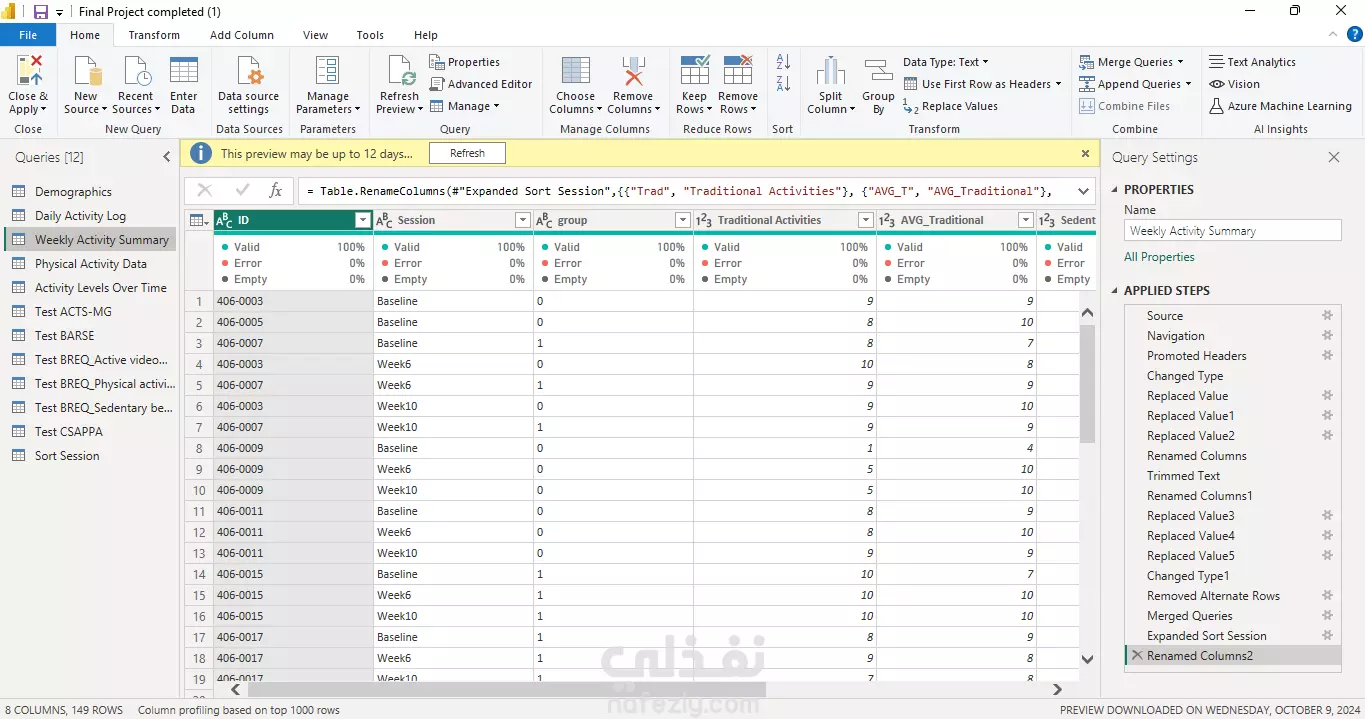Image resolution: width=1365 pixels, height=719 pixels.
Task: Open the ID column filter dropdown
Action: [x=363, y=220]
